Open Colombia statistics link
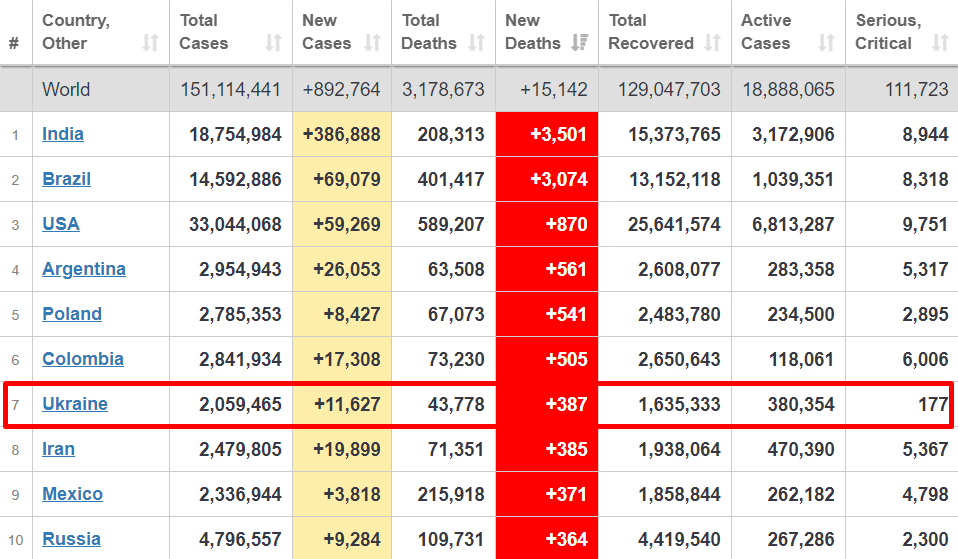The image size is (958, 559). point(83,359)
